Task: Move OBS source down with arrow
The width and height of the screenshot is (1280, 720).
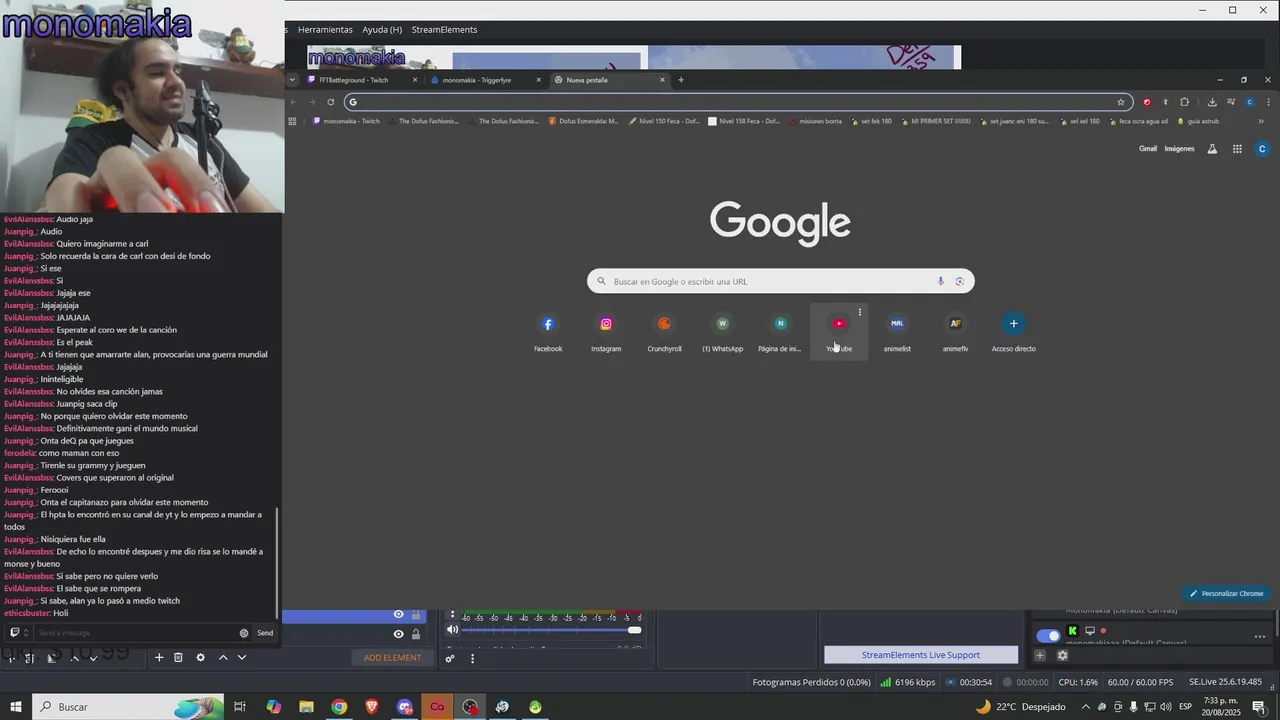Action: click(241, 657)
